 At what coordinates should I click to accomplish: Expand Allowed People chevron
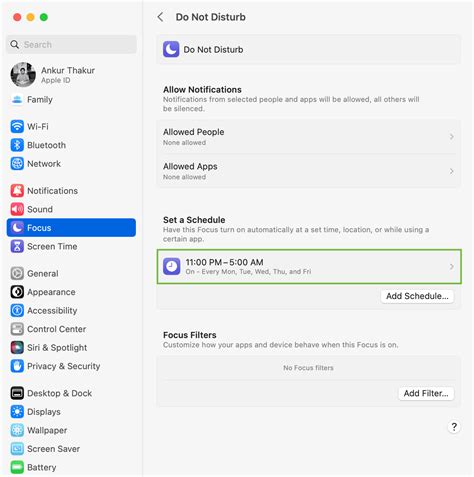[x=452, y=137]
